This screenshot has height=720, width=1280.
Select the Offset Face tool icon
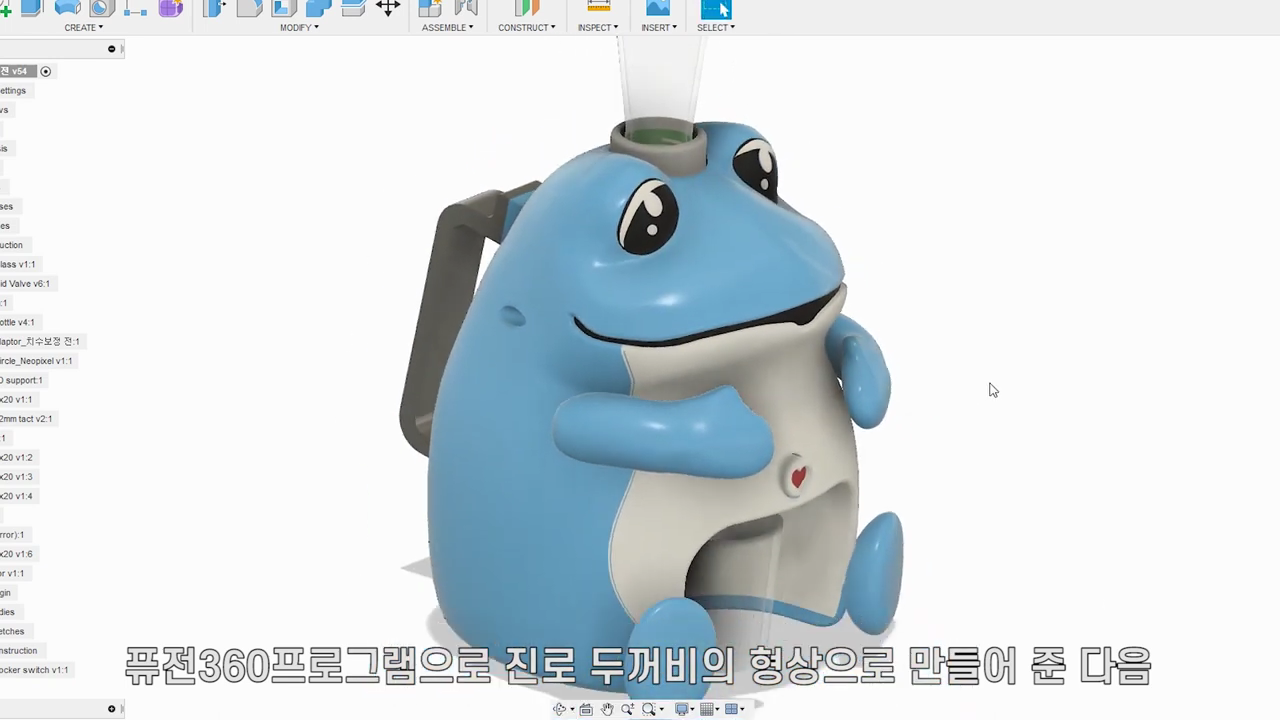(353, 8)
